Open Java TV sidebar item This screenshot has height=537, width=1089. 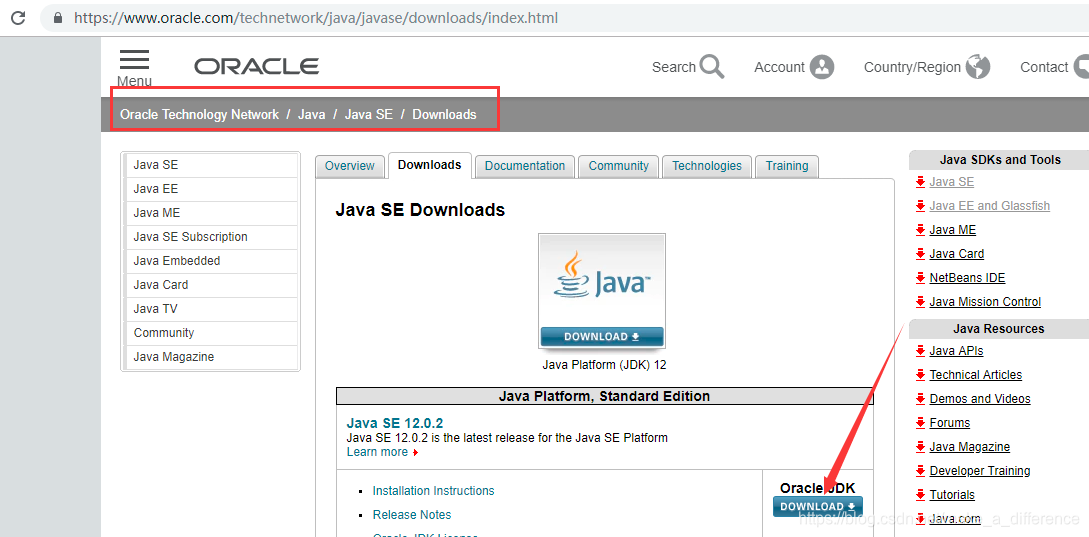click(x=210, y=309)
